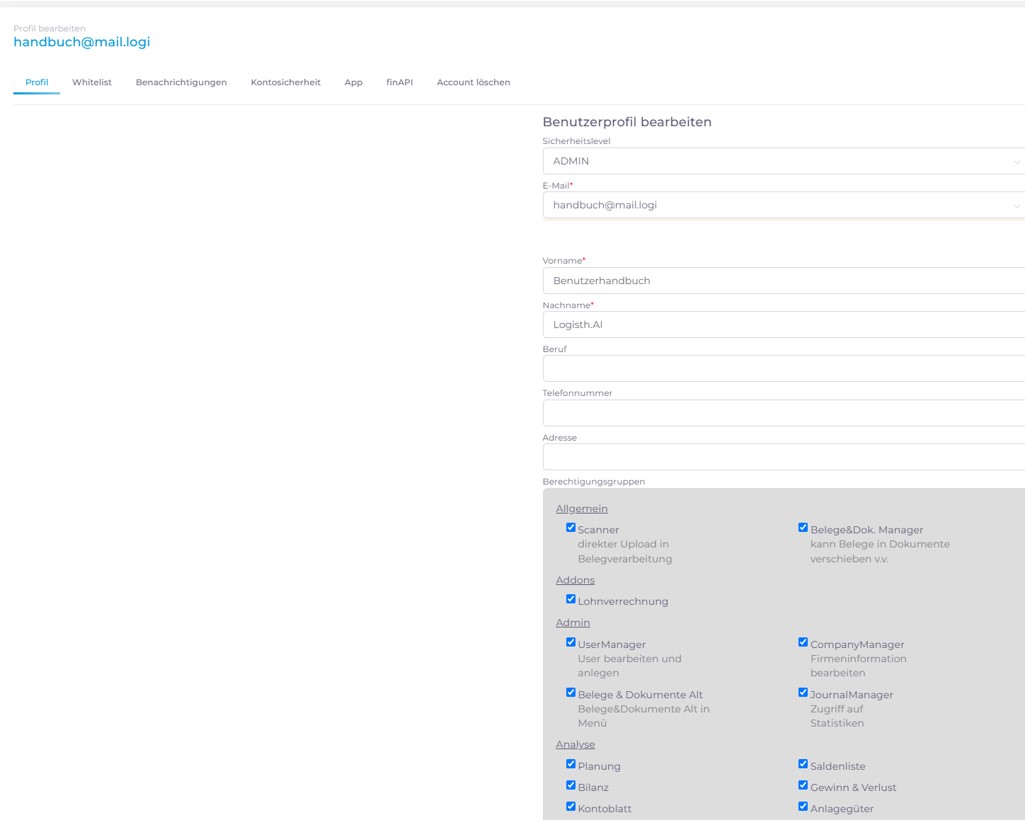
Task: Toggle the Kontoblatt checkbox
Action: 570,806
